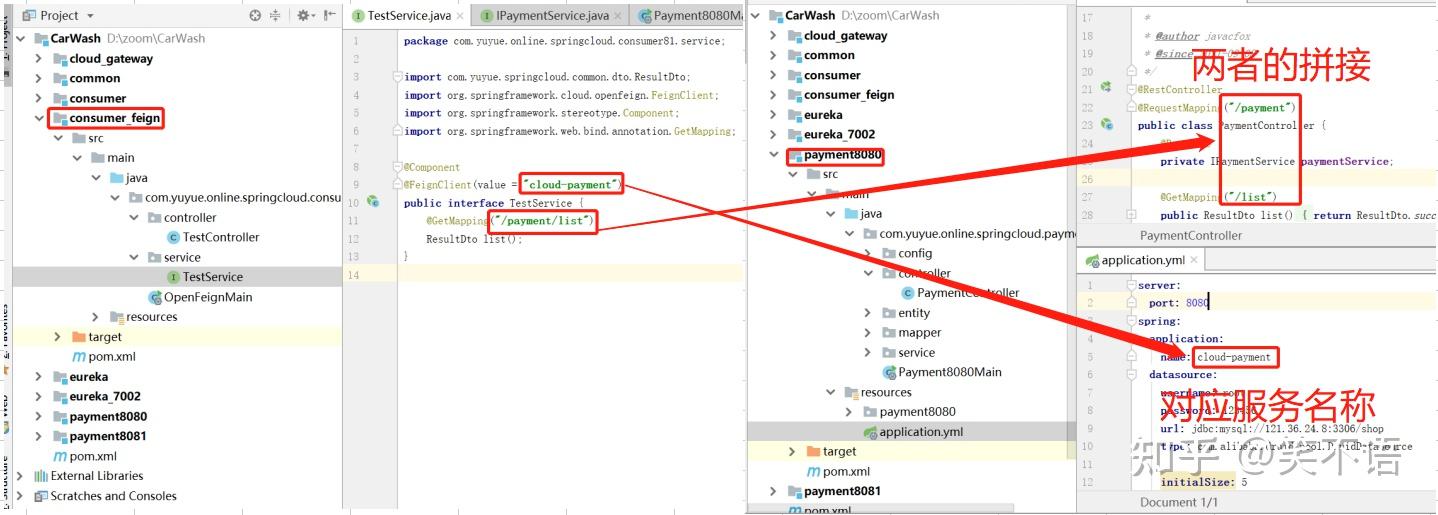This screenshot has height=515, width=1438.
Task: Close the application.yml editor tab
Action: tap(1195, 260)
